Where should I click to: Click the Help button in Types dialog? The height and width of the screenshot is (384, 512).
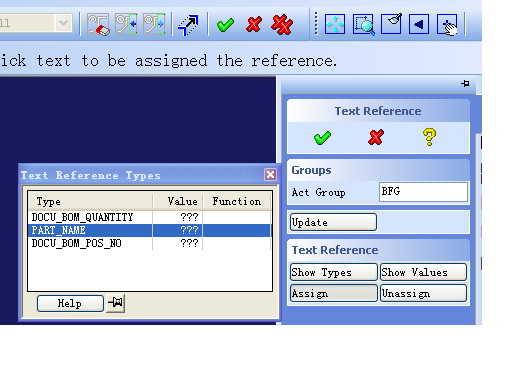(70, 304)
